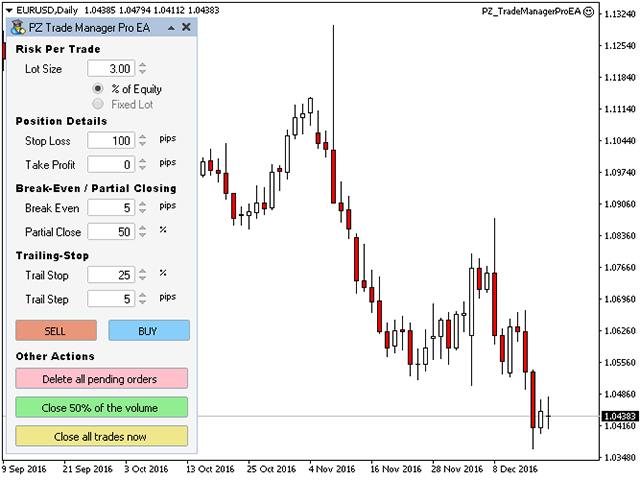The image size is (640, 480).
Task: Select the Fixed Lot radio option
Action: coord(98,104)
